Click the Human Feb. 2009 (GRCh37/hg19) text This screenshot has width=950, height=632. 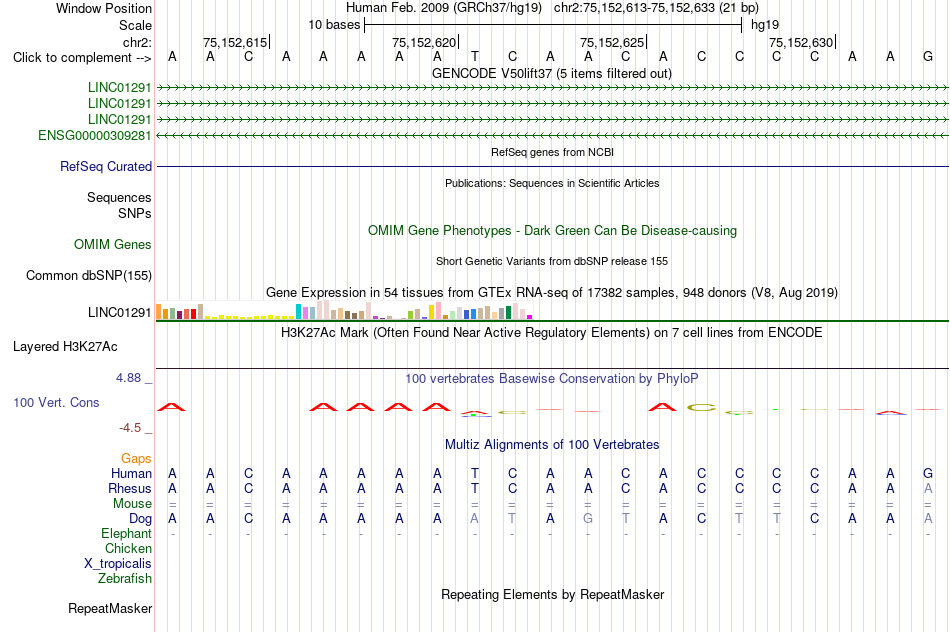click(x=446, y=8)
